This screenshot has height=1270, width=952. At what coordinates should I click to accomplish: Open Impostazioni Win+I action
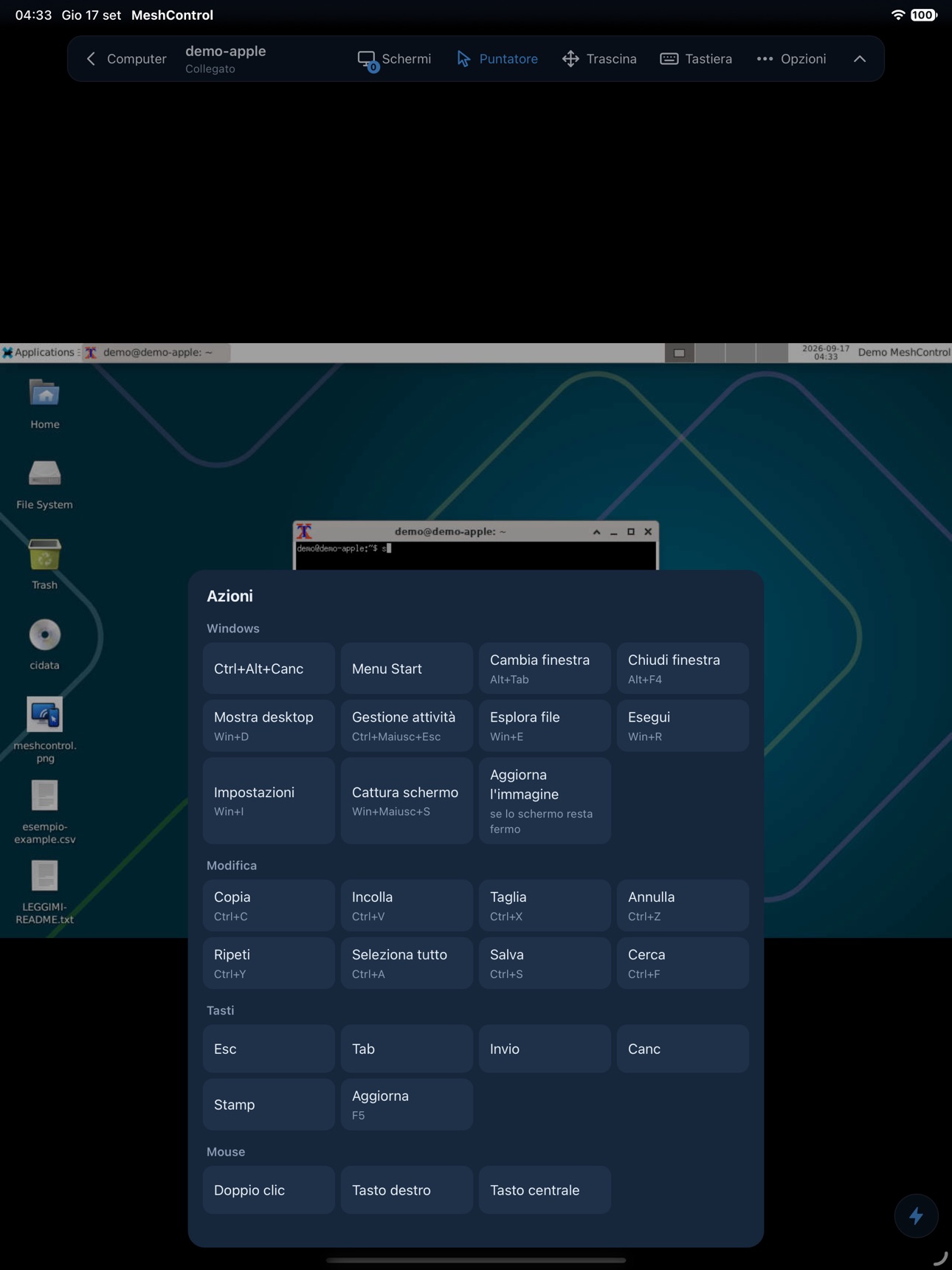(x=269, y=801)
